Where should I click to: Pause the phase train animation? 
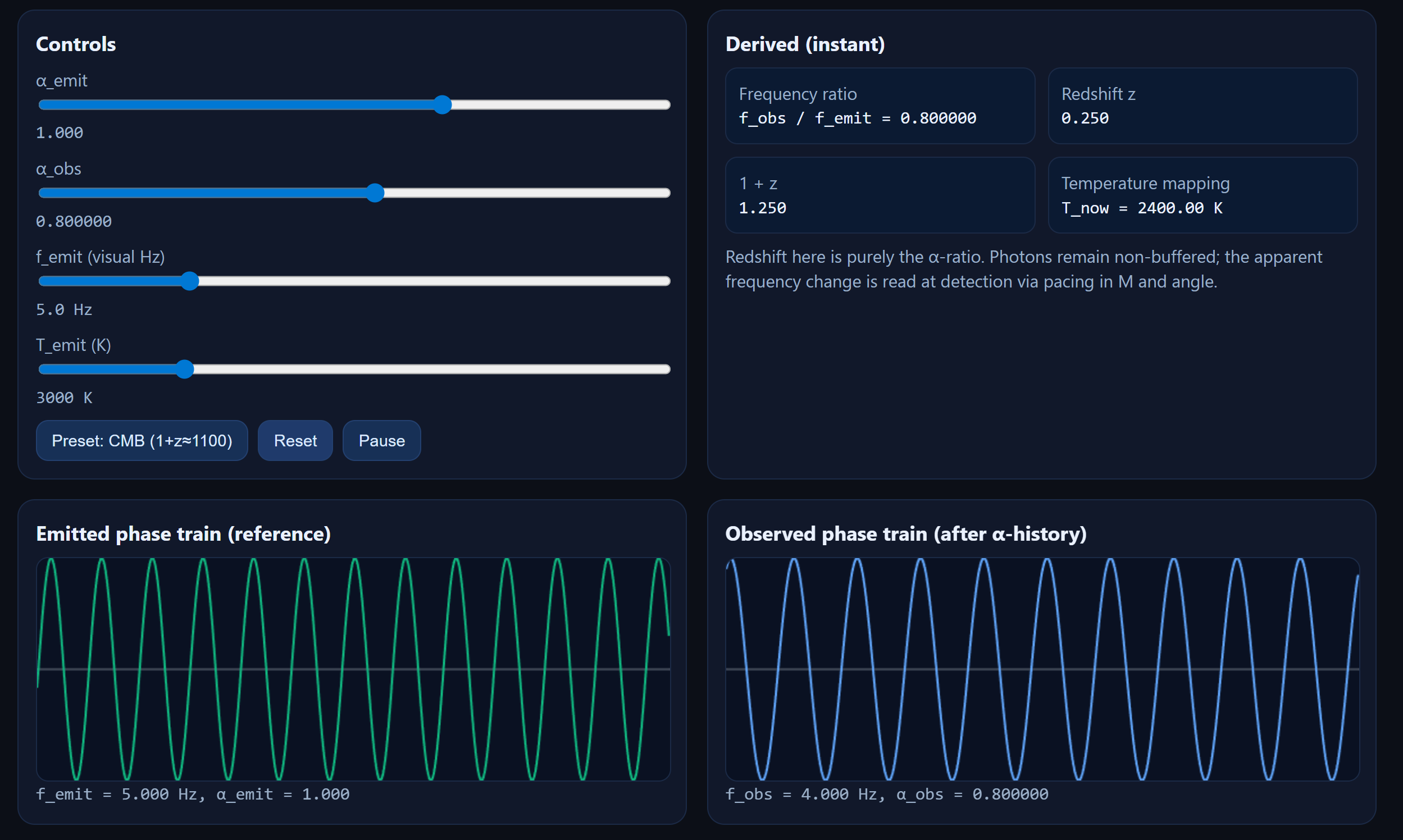click(x=381, y=440)
